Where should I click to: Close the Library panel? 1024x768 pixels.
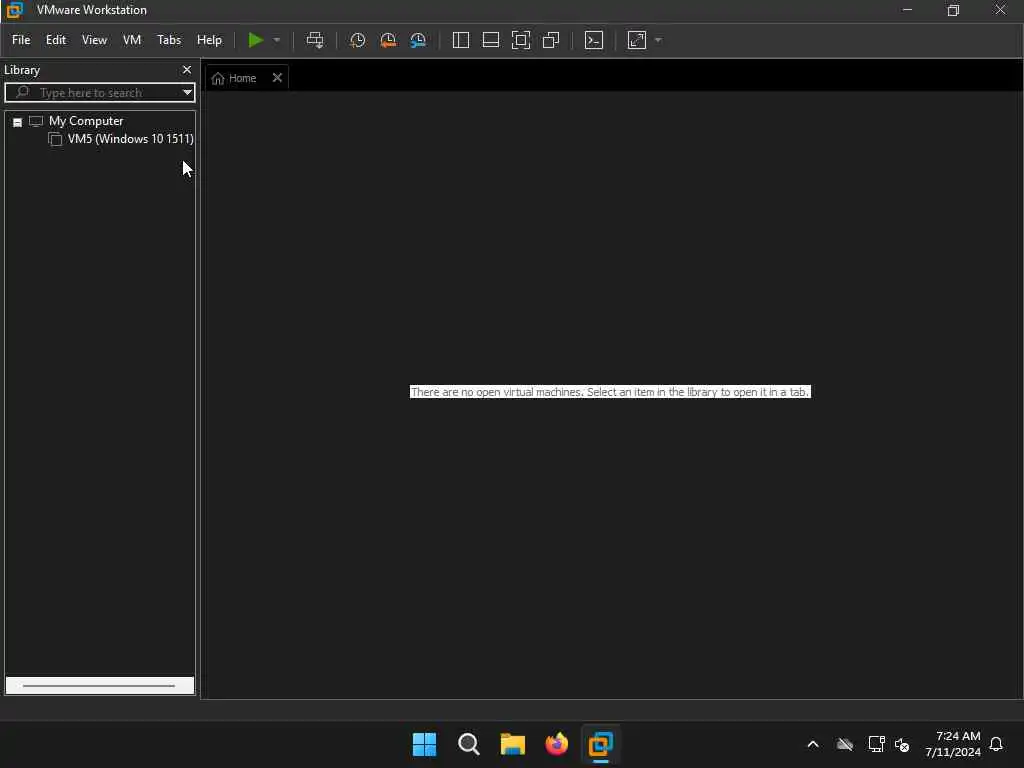tap(187, 69)
